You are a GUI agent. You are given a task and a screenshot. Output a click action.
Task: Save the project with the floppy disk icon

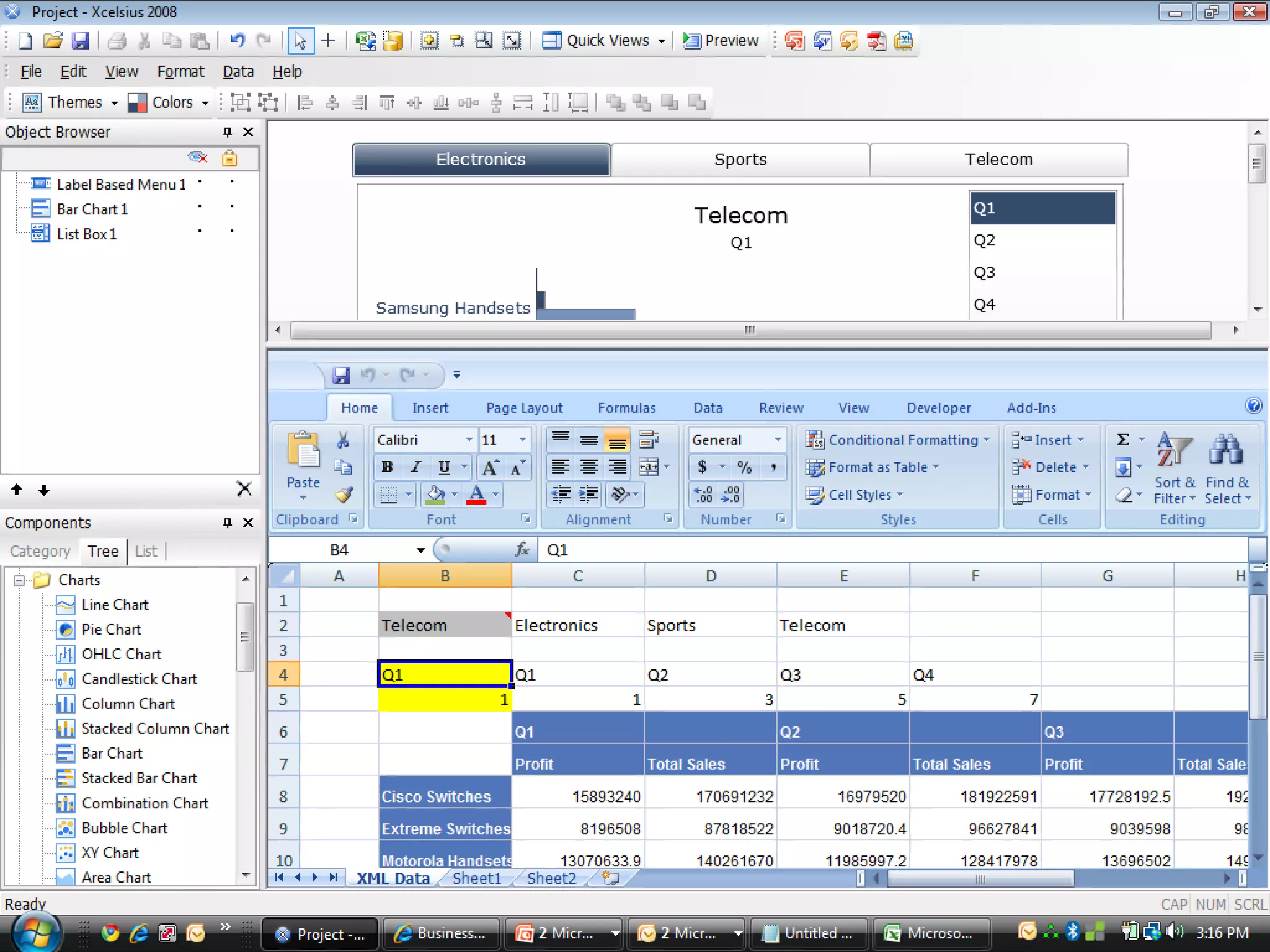coord(81,41)
